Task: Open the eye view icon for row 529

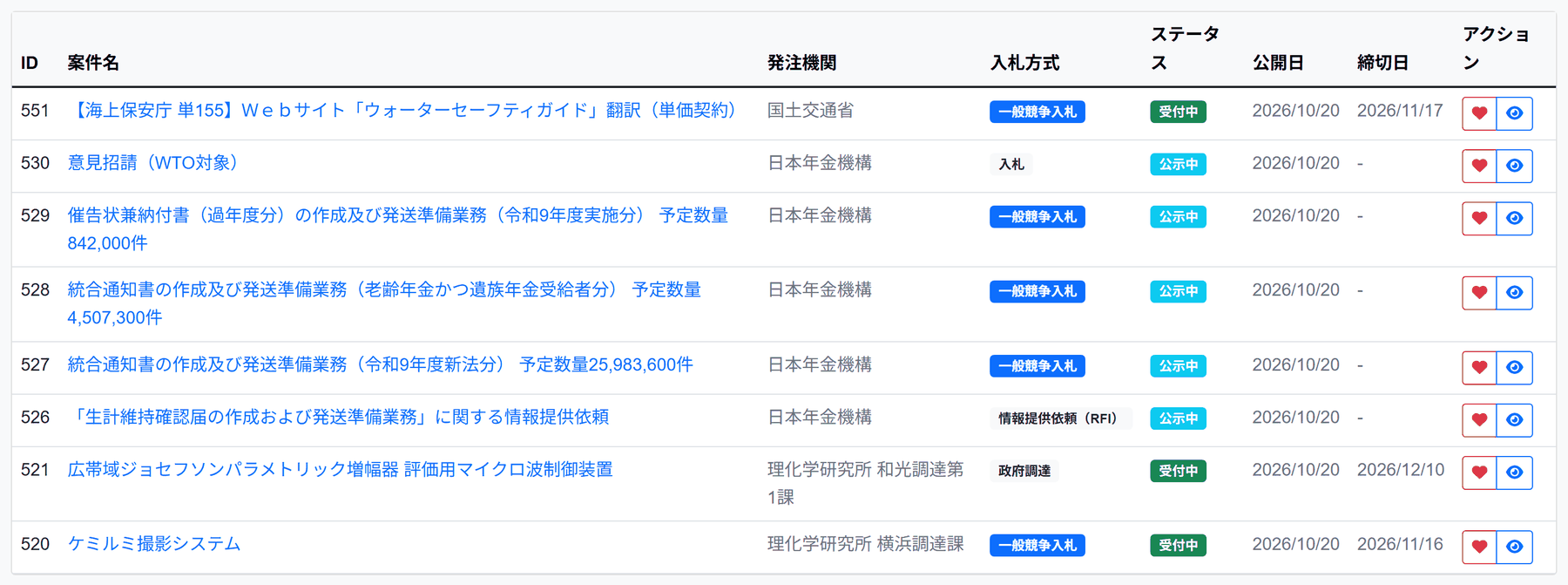Action: click(x=1515, y=218)
